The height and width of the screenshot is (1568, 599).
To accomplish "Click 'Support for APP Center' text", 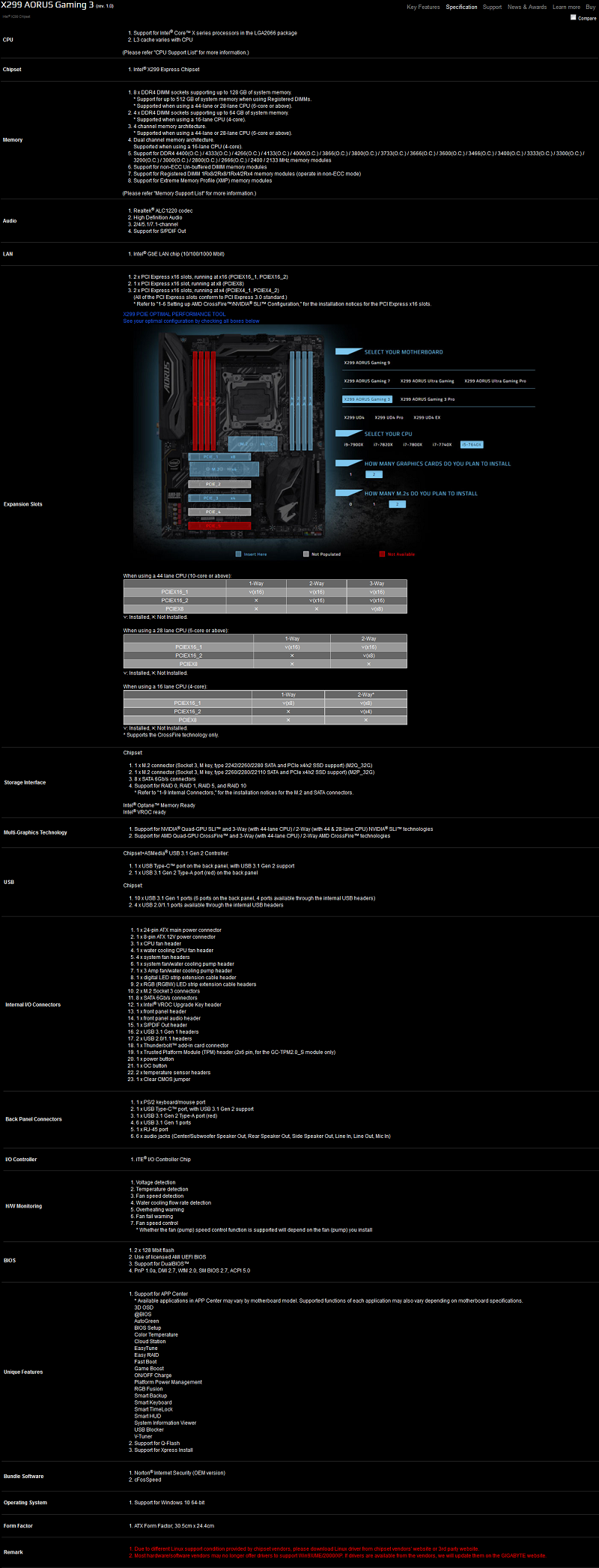I will click(x=161, y=1294).
